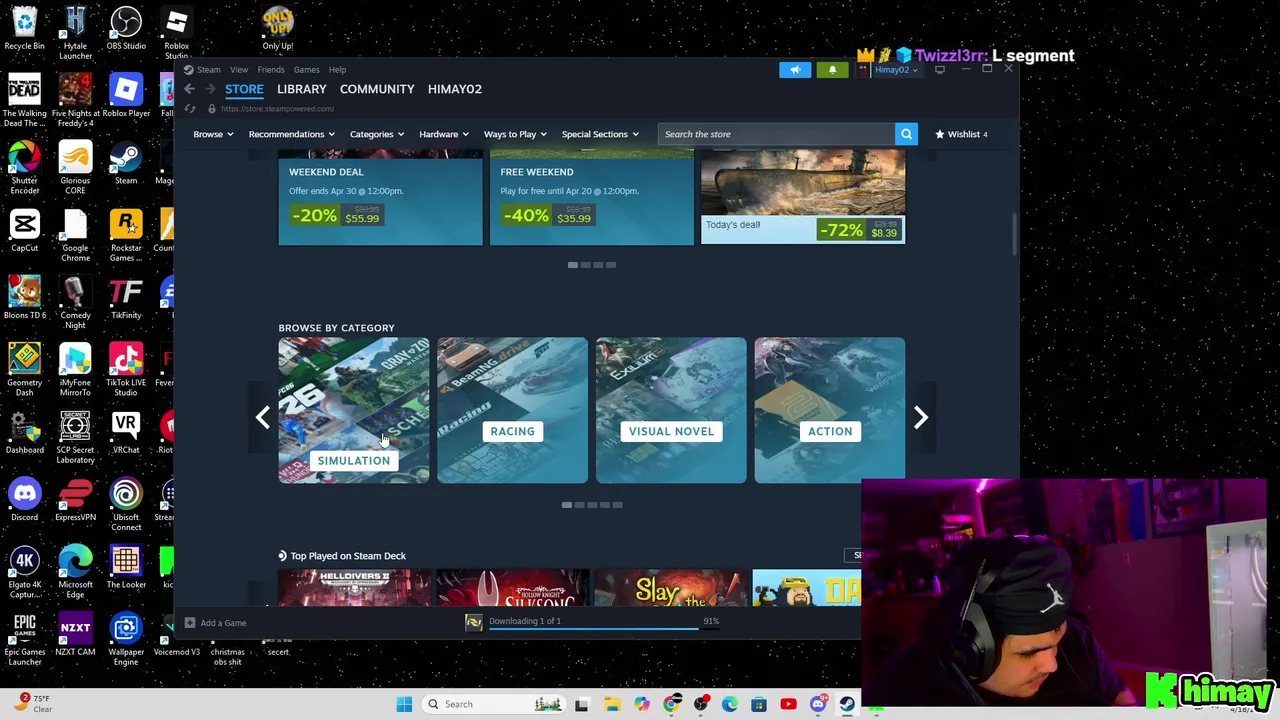Screen dimensions: 1280x720
Task: Open Epic Games Launcher desktop icon
Action: point(24,639)
